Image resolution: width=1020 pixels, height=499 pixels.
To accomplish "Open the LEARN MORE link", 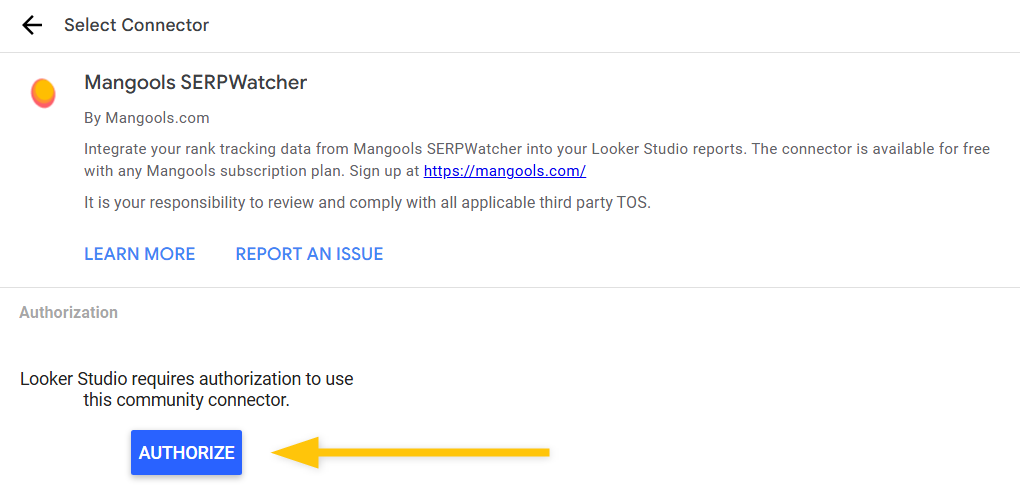I will [x=139, y=254].
